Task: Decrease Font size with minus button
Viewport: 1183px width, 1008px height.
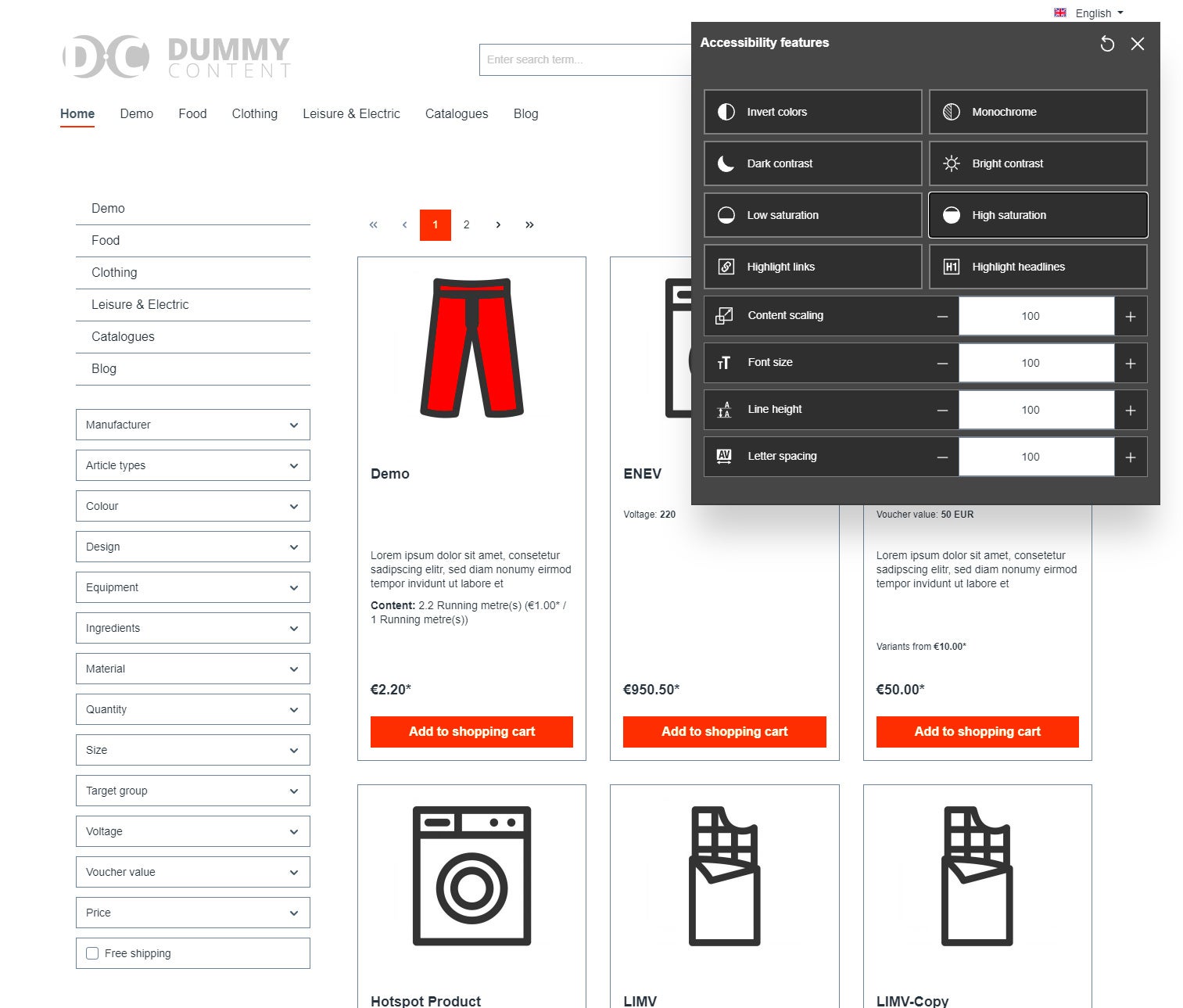Action: pos(942,364)
